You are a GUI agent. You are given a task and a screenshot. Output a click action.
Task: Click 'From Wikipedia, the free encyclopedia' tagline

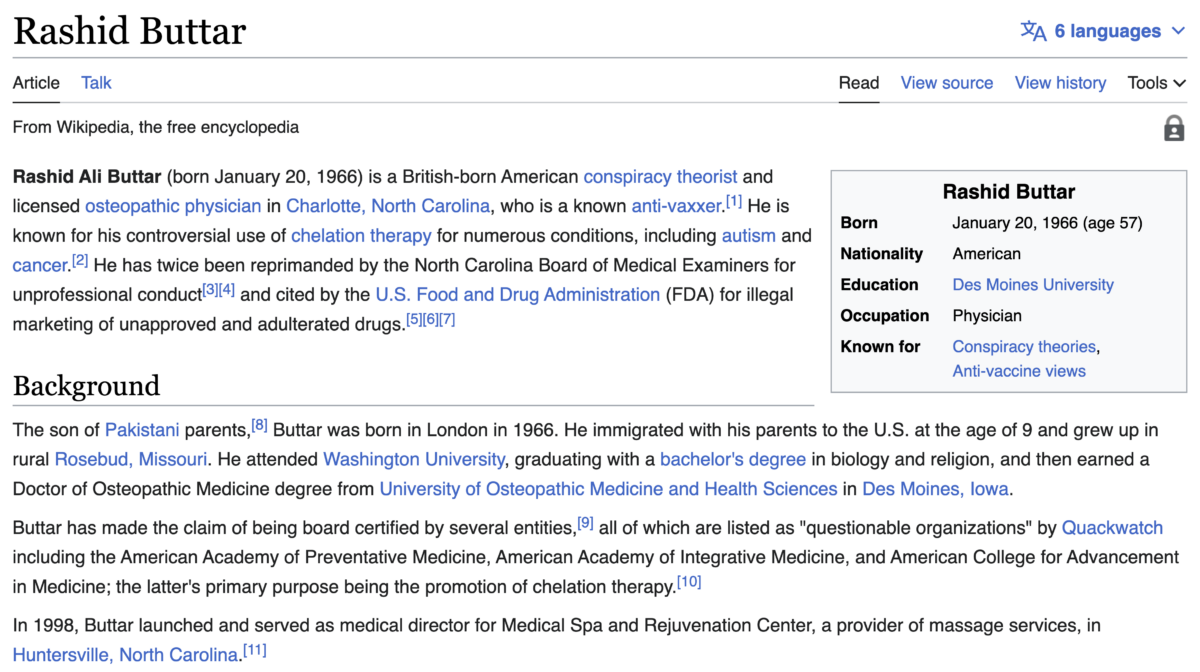(156, 128)
